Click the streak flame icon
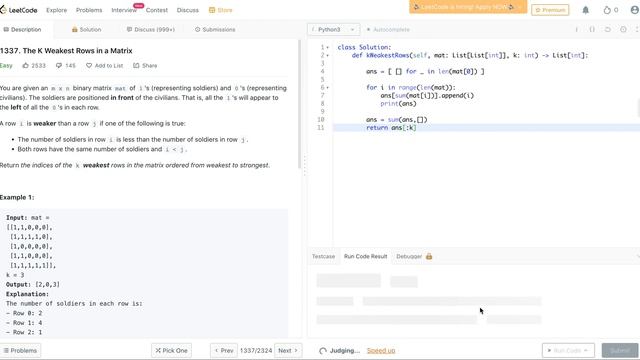Viewport: 640px width, 360px height. pos(607,10)
